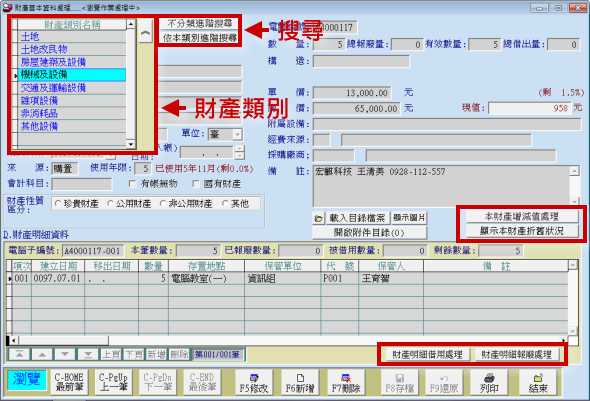Click the 附屬設備 input field
590x401 pixels.
447,124
